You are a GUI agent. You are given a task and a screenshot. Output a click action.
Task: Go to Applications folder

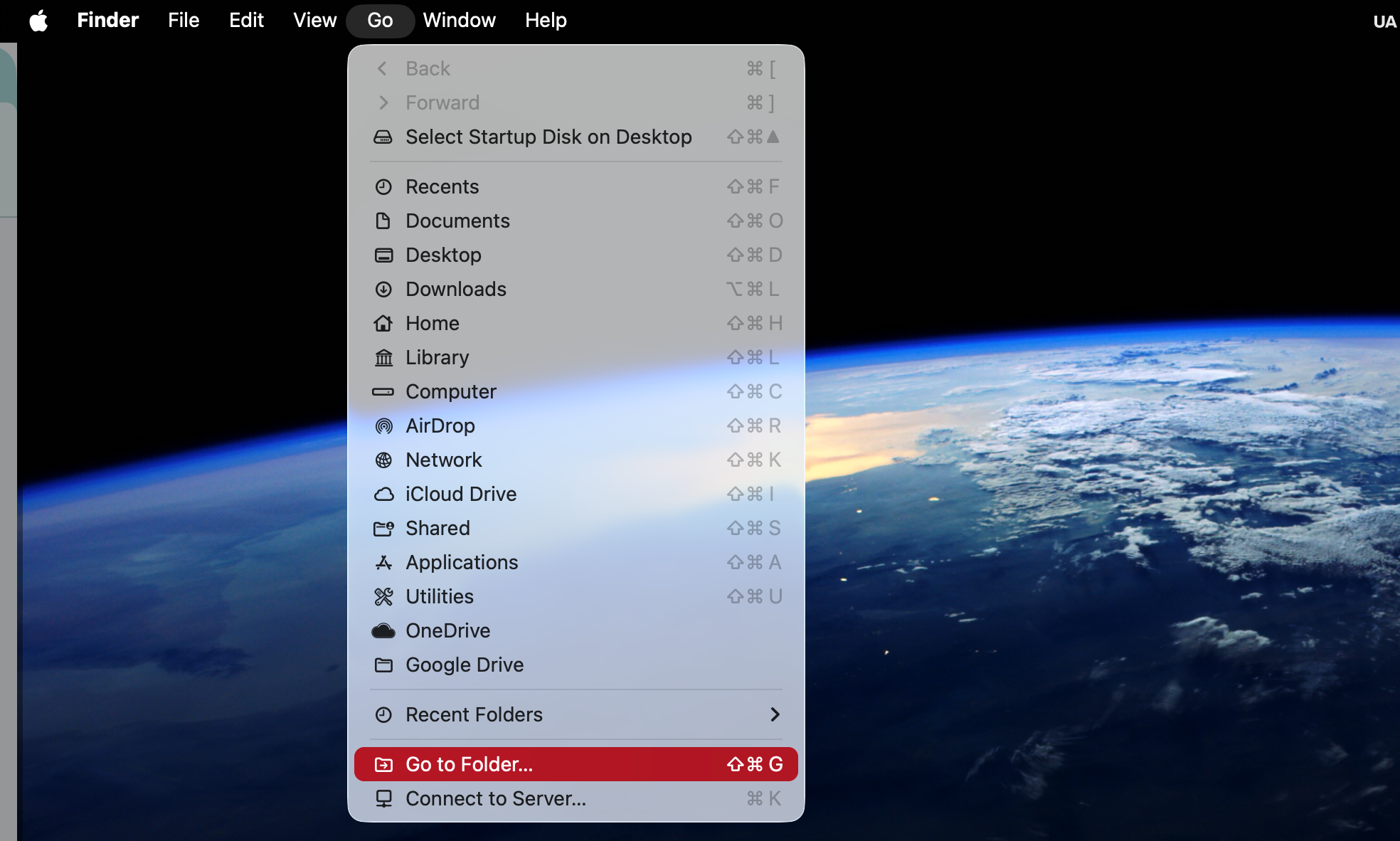[x=576, y=562]
